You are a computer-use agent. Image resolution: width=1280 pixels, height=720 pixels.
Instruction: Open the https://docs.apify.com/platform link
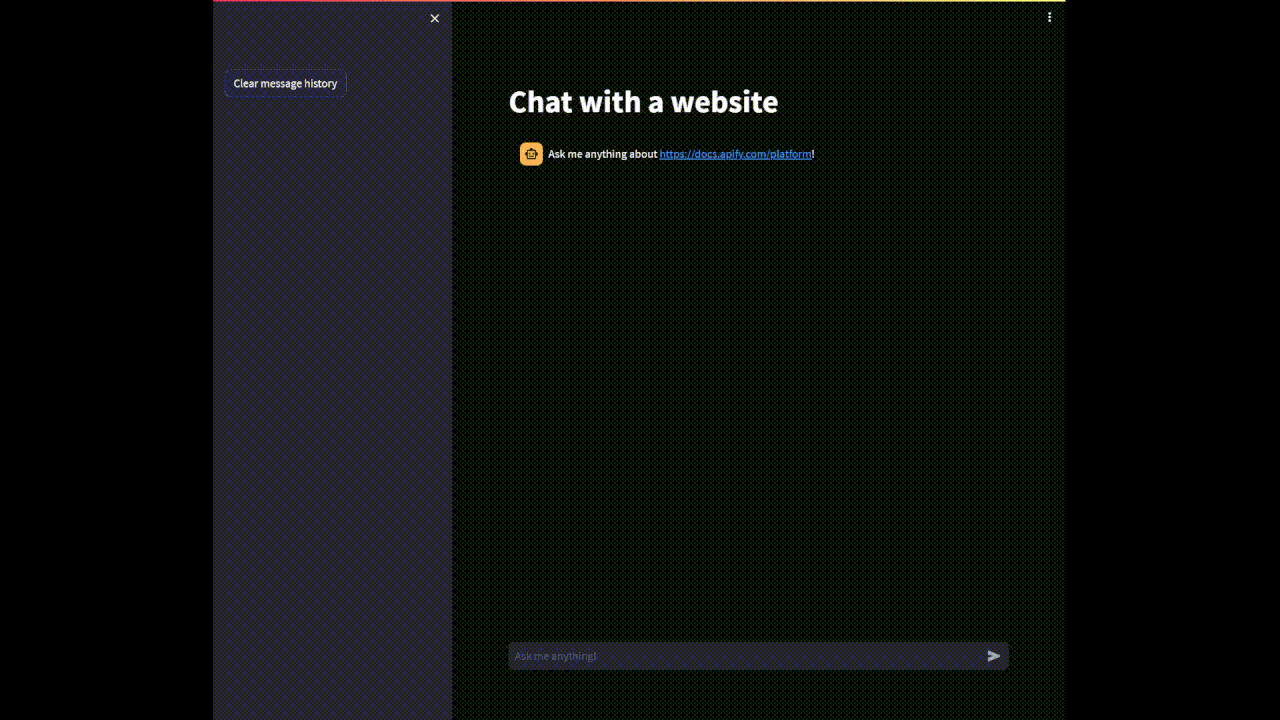tap(735, 154)
